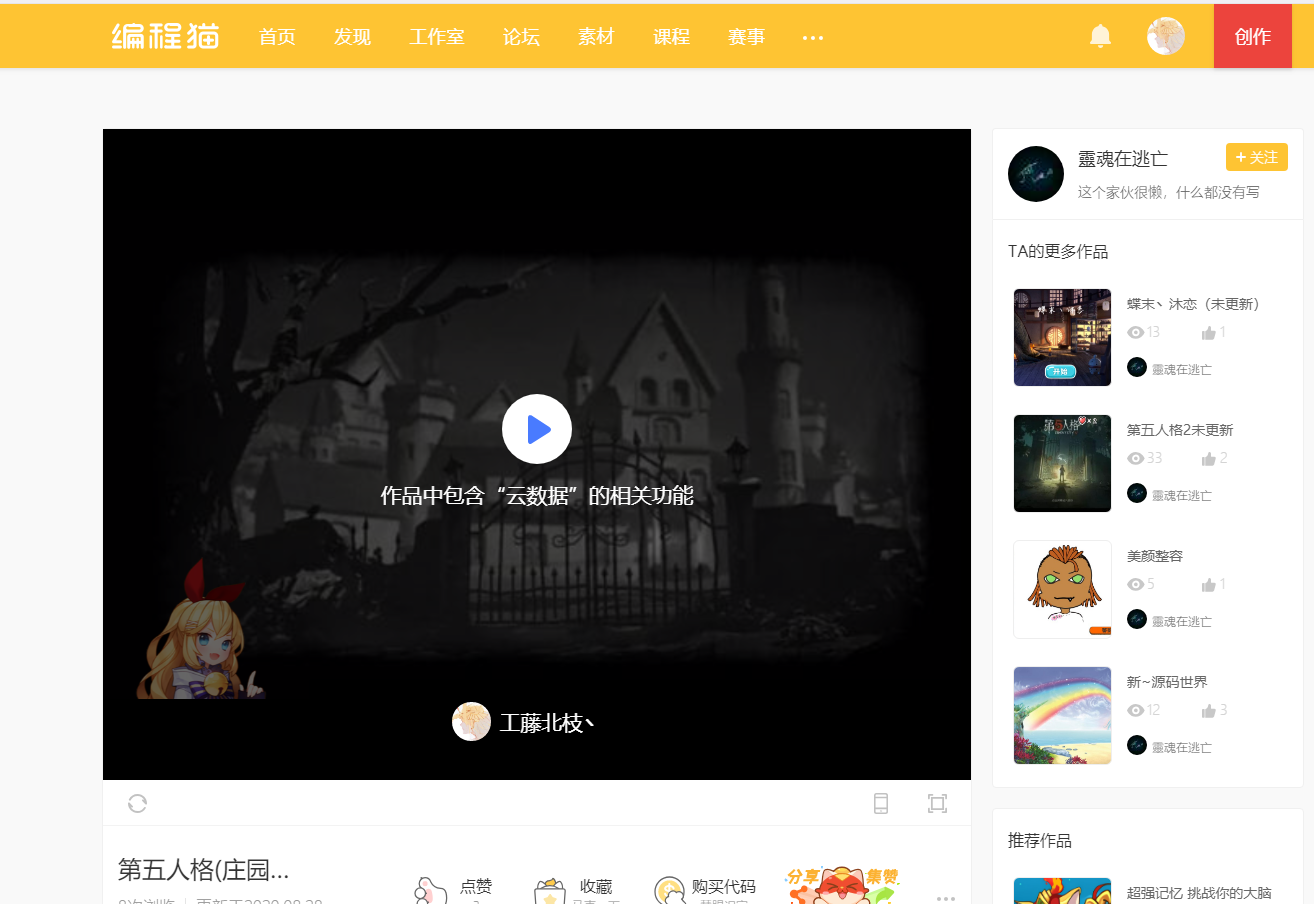Click the red 创作 button
The width and height of the screenshot is (1314, 904).
(x=1252, y=36)
